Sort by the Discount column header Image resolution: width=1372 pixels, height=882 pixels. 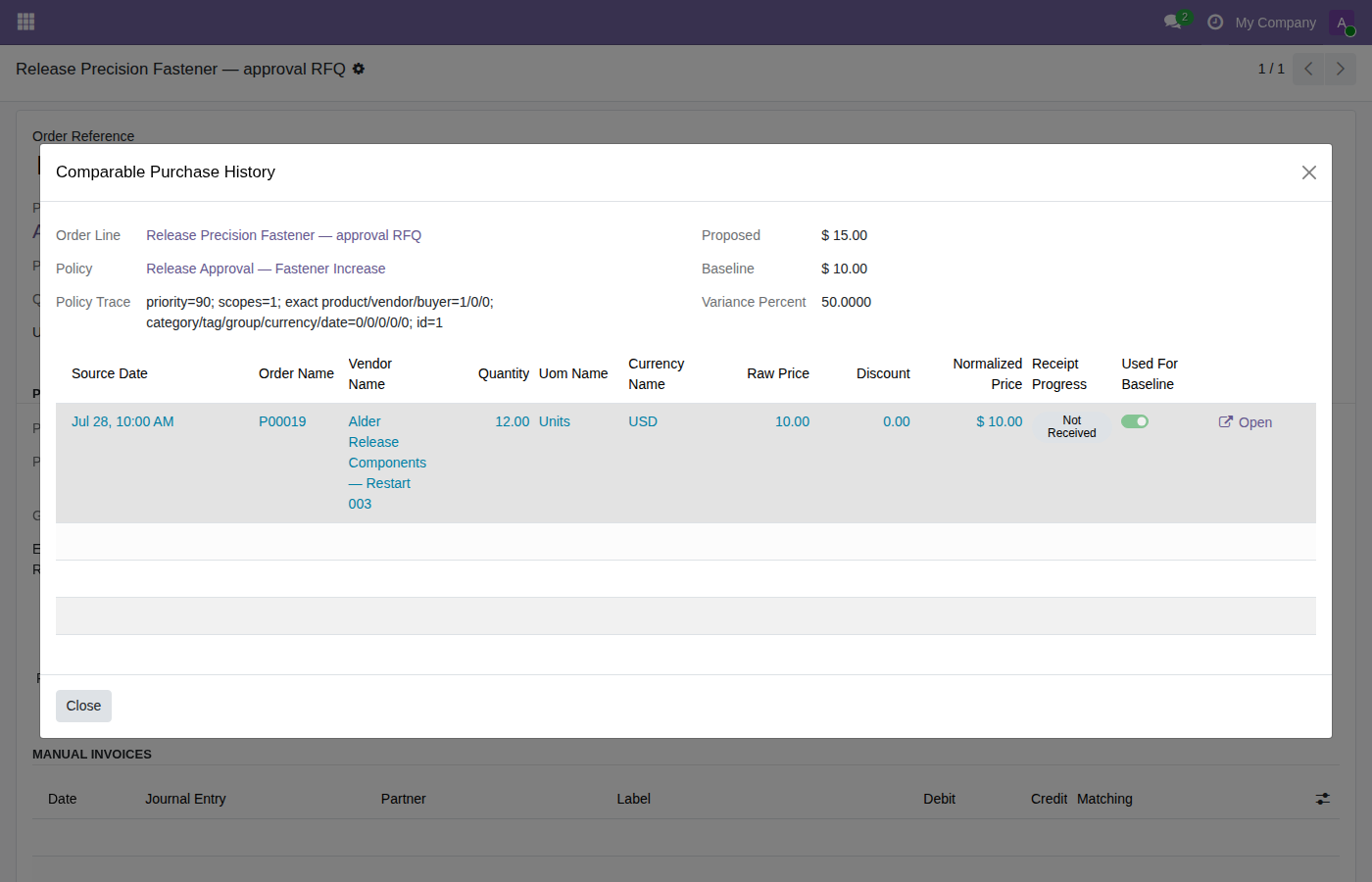pyautogui.click(x=883, y=373)
